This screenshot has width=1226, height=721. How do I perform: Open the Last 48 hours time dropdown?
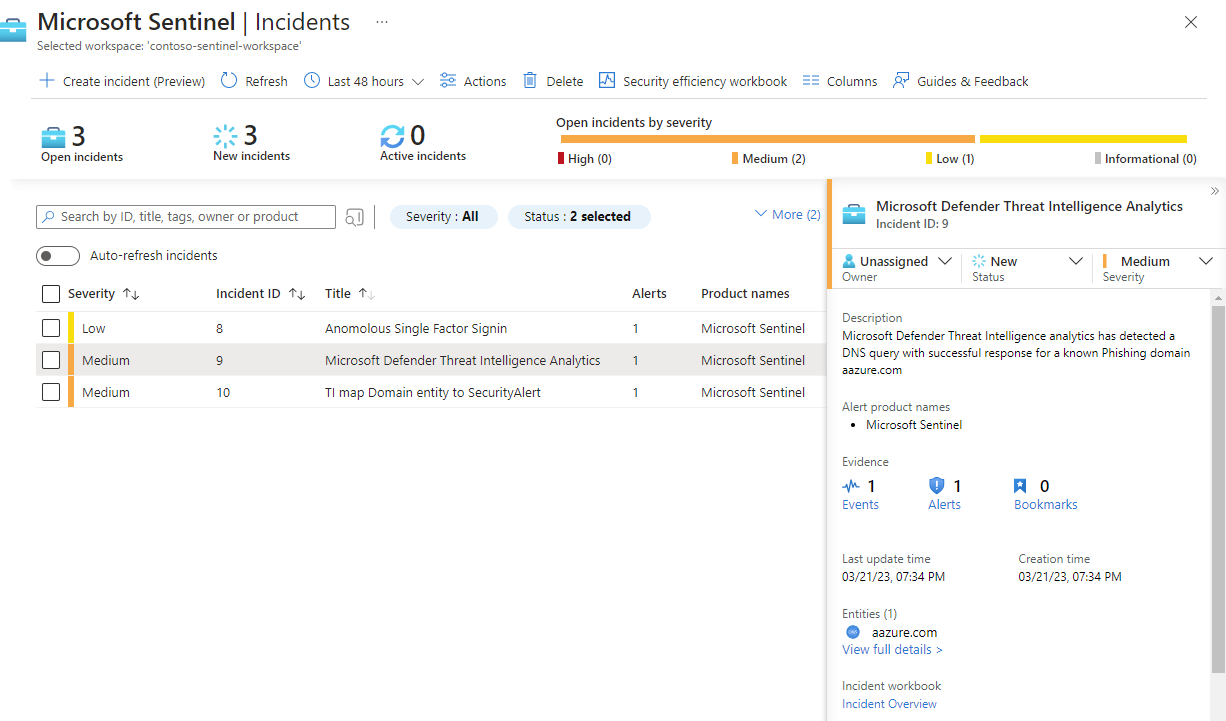[x=364, y=81]
